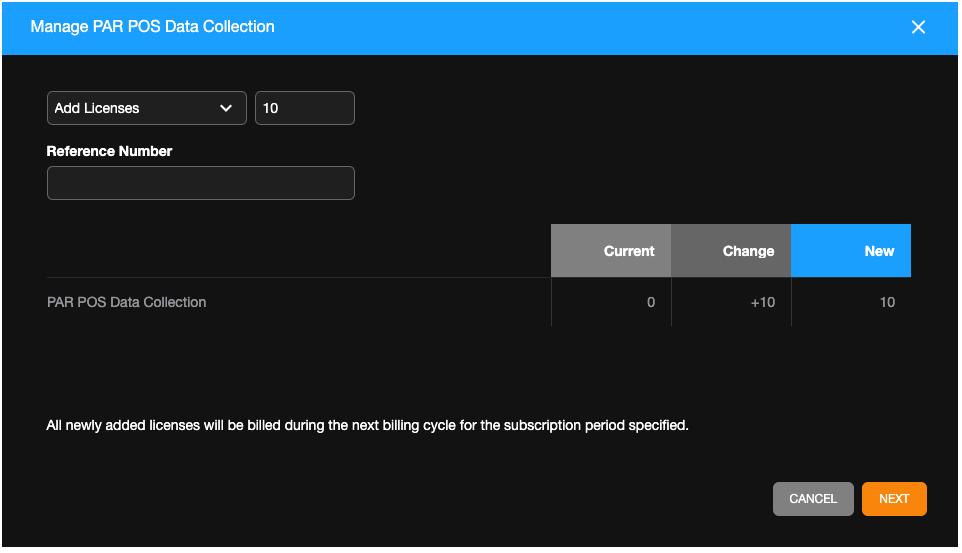
Task: Click the Change value cell showing +10
Action: click(731, 302)
